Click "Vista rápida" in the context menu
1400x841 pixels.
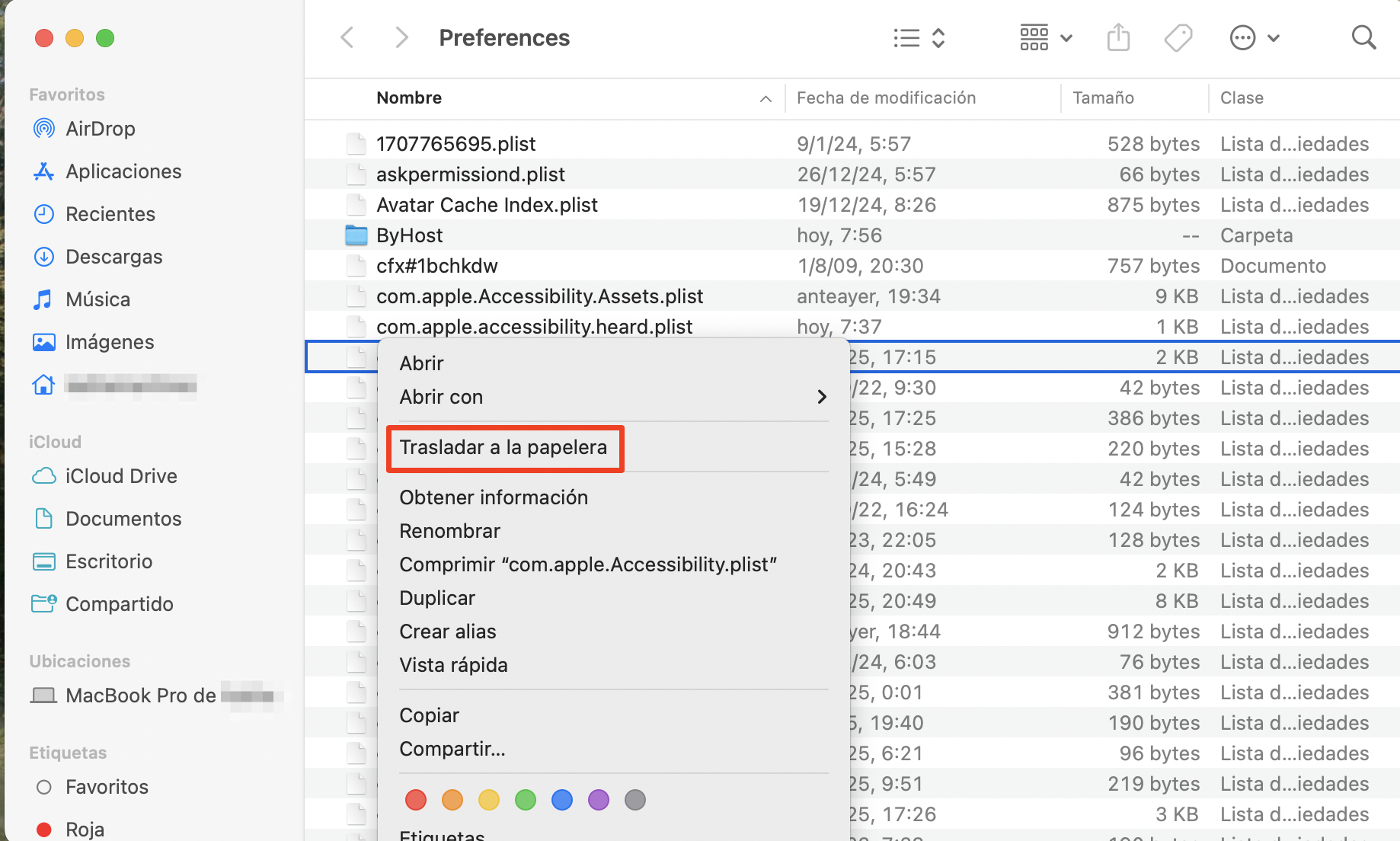[x=453, y=664]
